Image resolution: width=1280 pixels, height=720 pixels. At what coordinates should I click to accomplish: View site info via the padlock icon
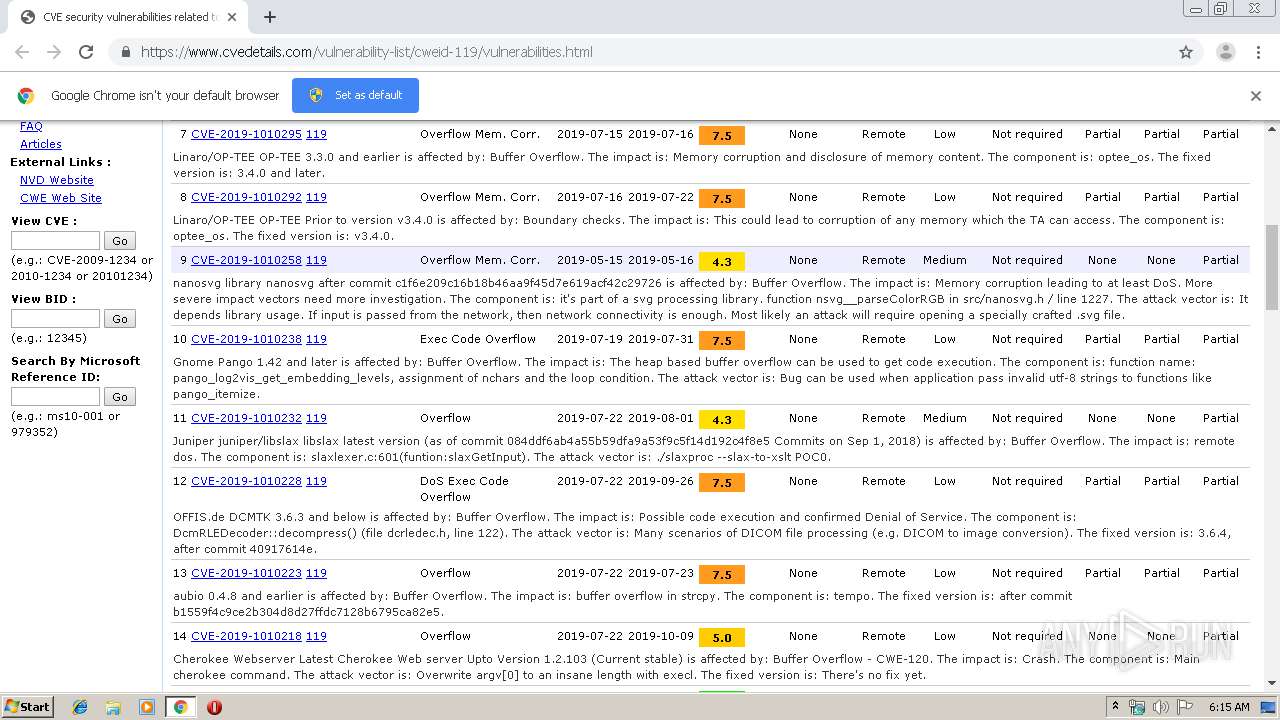125,52
